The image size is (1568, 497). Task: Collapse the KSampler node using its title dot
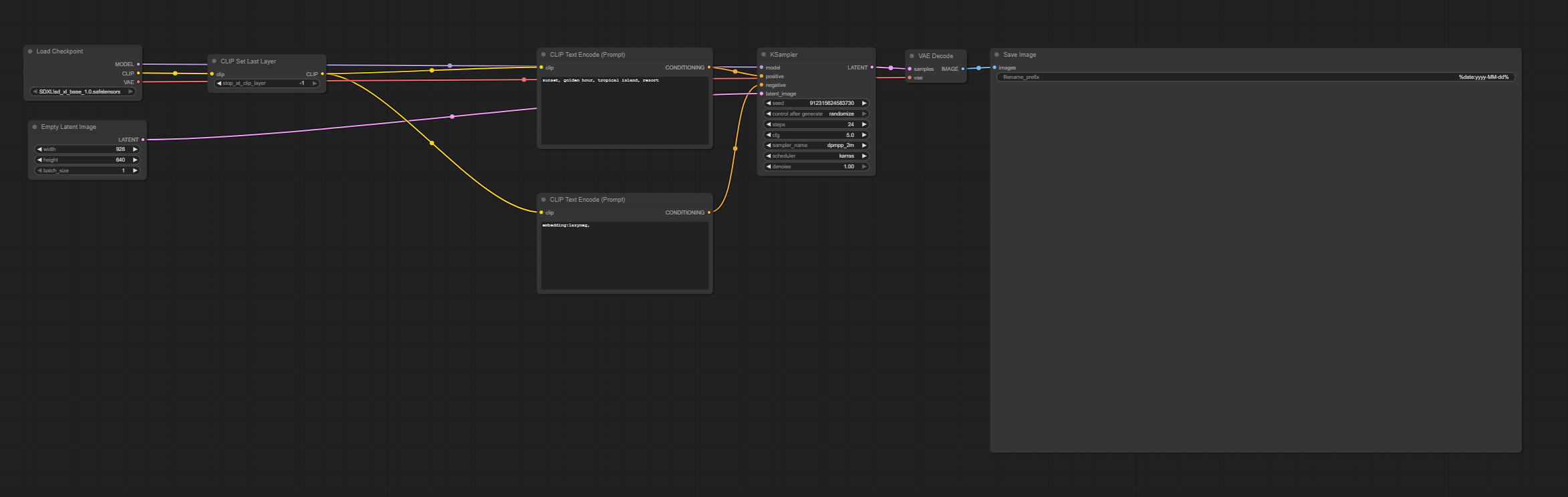(x=763, y=55)
